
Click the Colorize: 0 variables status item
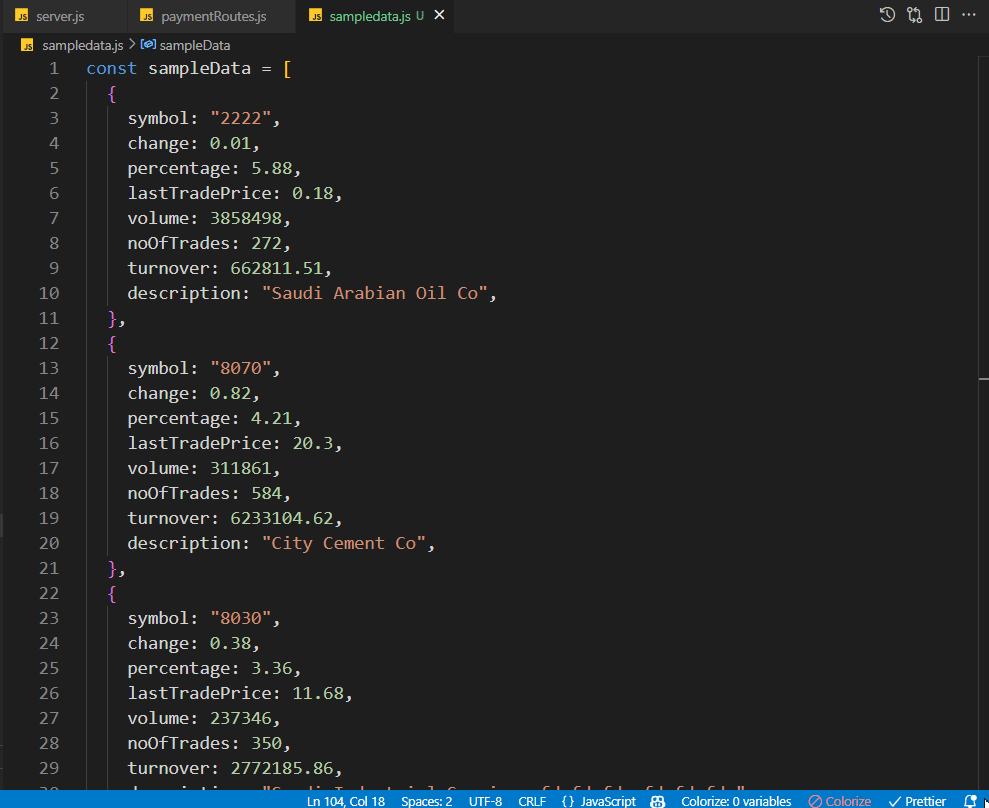736,801
